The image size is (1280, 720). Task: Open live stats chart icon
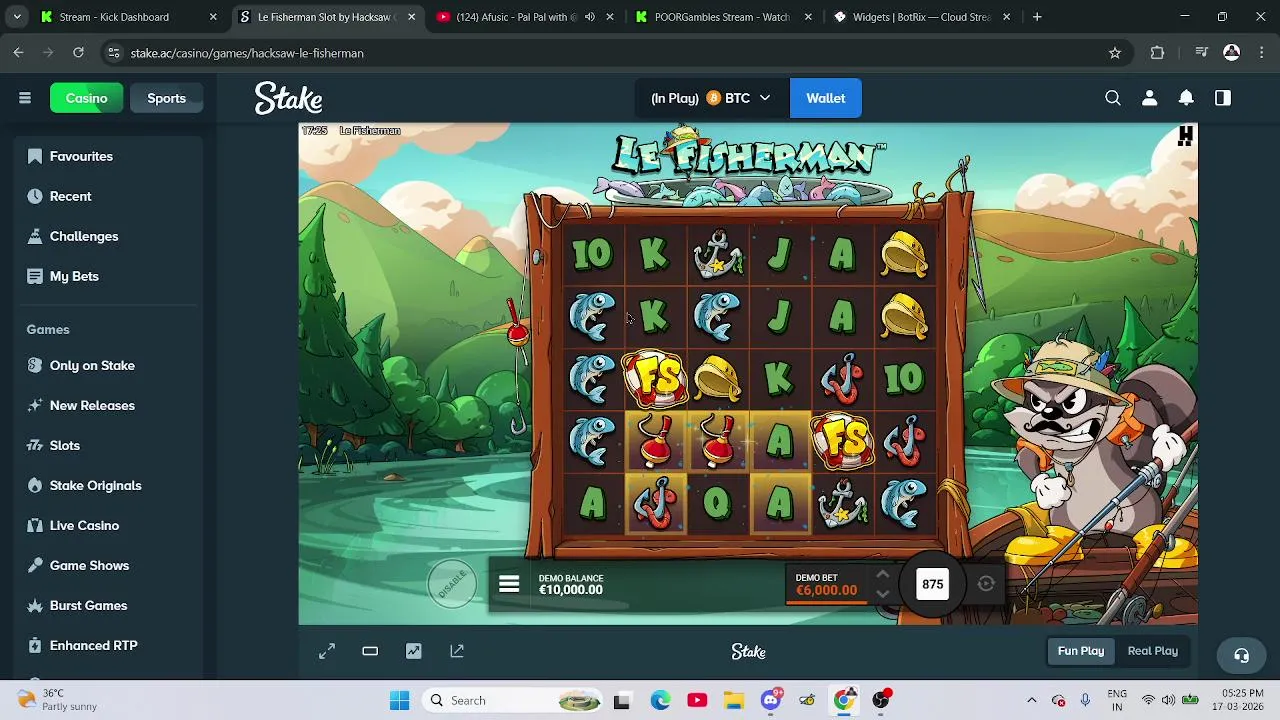click(413, 651)
